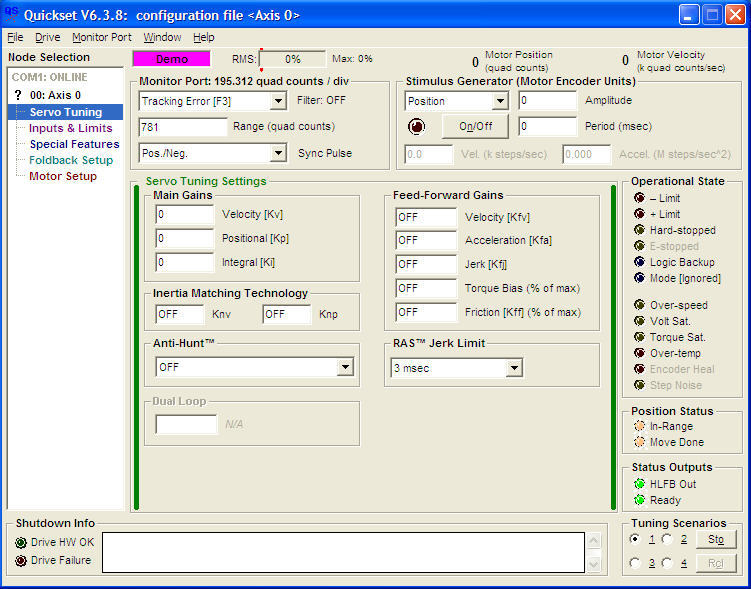751x589 pixels.
Task: Open Foldback Setup node
Action: point(71,160)
